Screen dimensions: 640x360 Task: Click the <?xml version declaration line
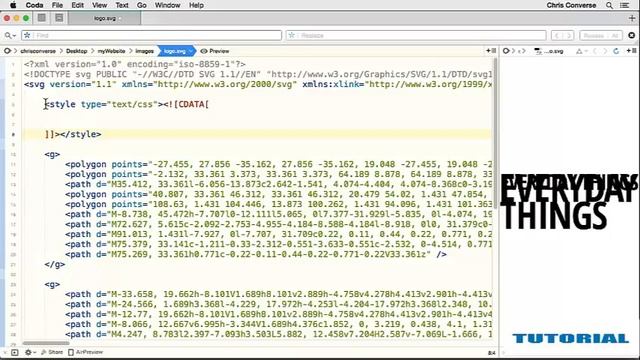[x=135, y=64]
